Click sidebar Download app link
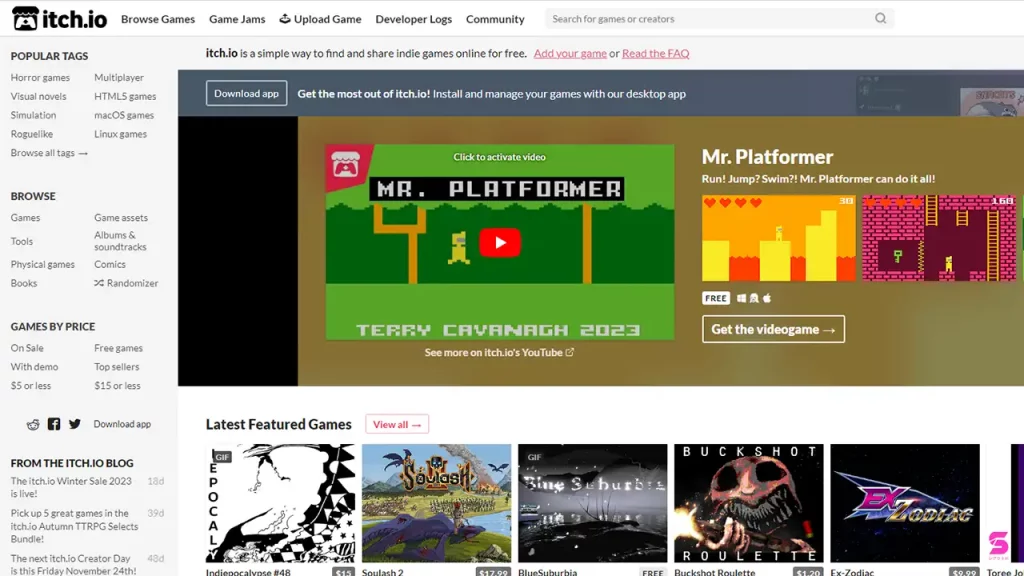The width and height of the screenshot is (1024, 576). click(x=122, y=424)
